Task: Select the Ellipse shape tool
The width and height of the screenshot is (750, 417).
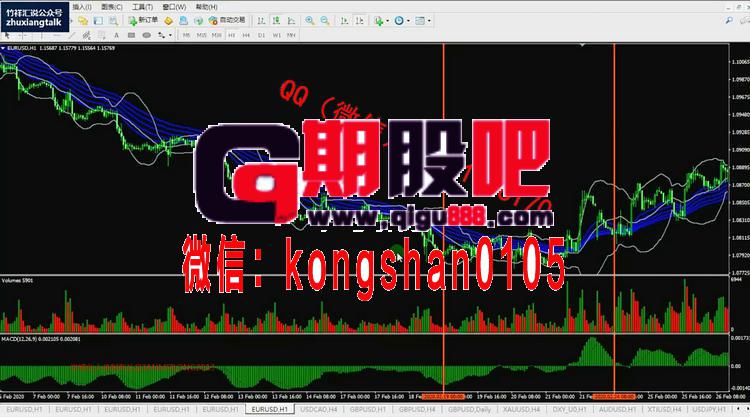Action: 146,35
